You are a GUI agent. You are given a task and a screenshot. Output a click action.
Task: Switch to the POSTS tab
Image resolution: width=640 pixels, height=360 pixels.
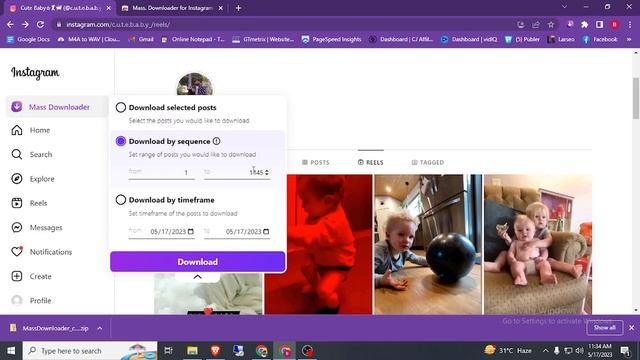[x=316, y=162]
